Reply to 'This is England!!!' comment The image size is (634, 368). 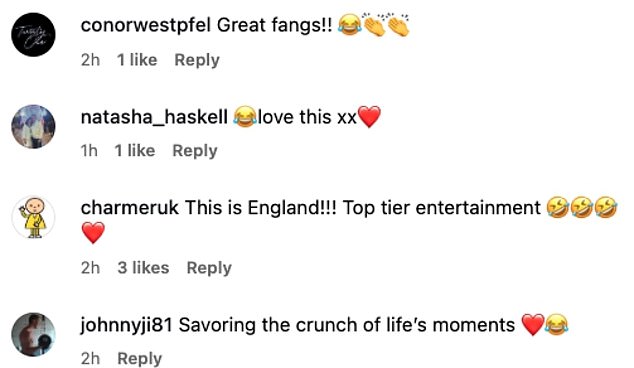(x=209, y=268)
